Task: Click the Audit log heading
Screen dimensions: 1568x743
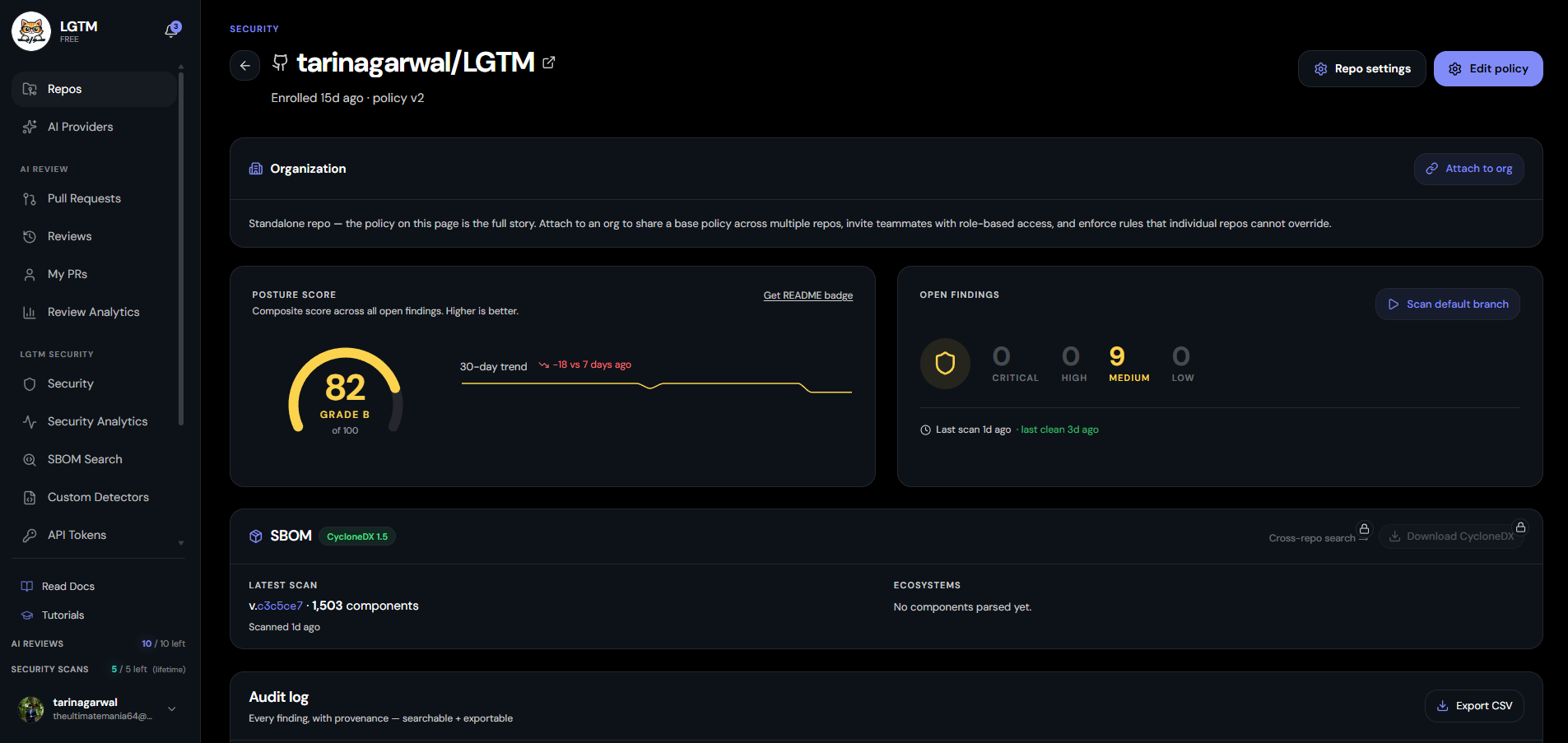Action: pos(279,697)
